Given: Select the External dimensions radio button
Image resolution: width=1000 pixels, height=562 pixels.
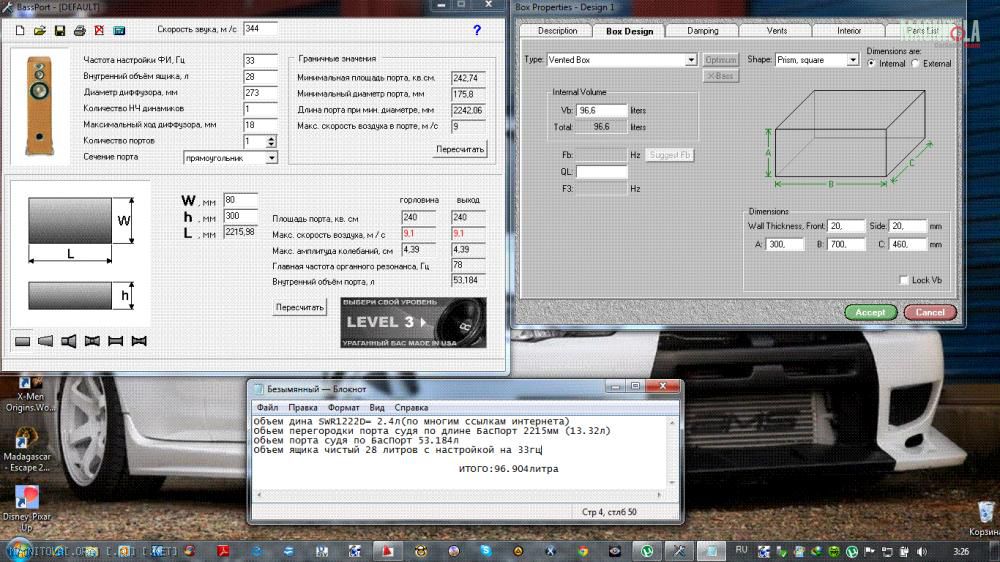Looking at the screenshot, I should [x=915, y=64].
